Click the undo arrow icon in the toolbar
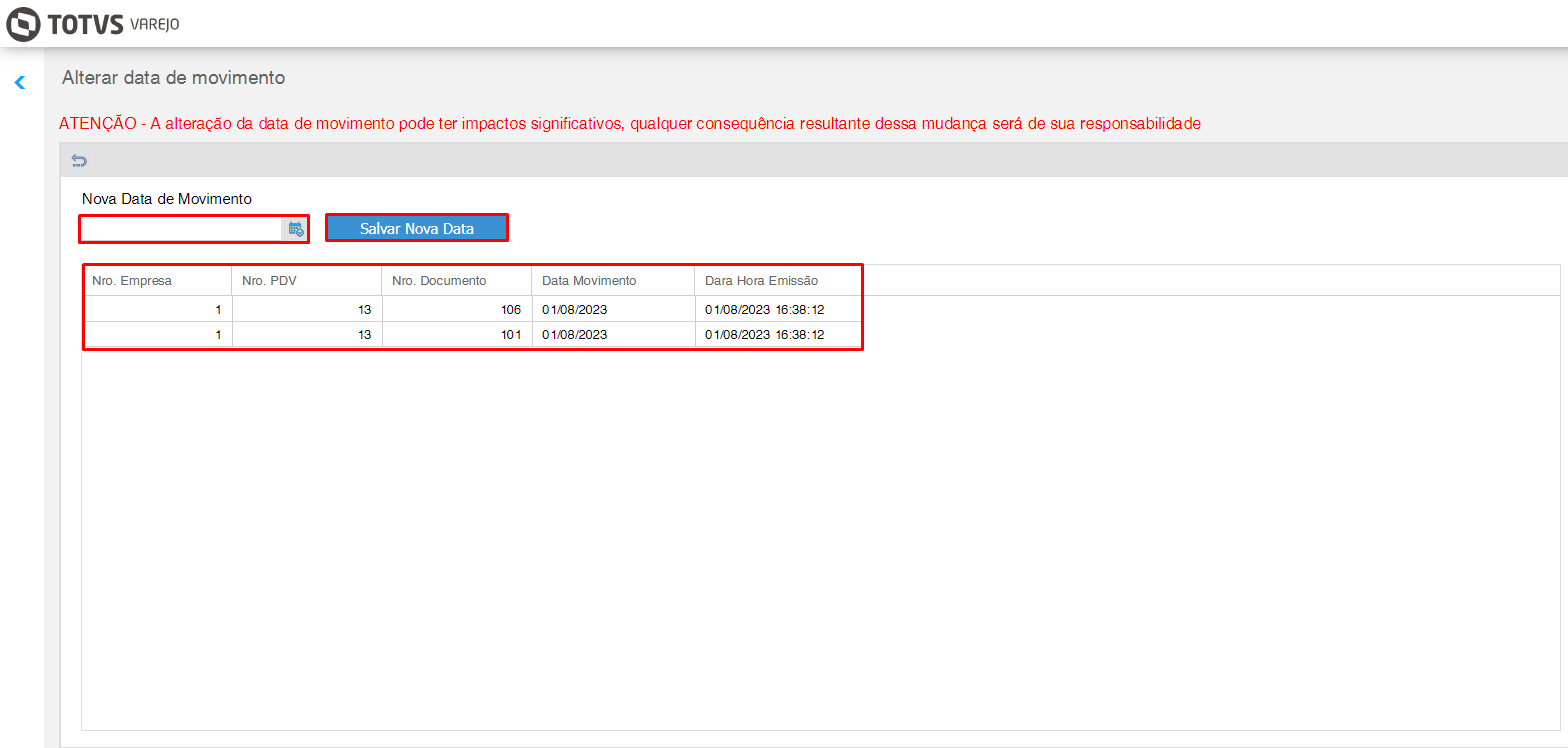Viewport: 1568px width, 748px height. click(x=79, y=161)
